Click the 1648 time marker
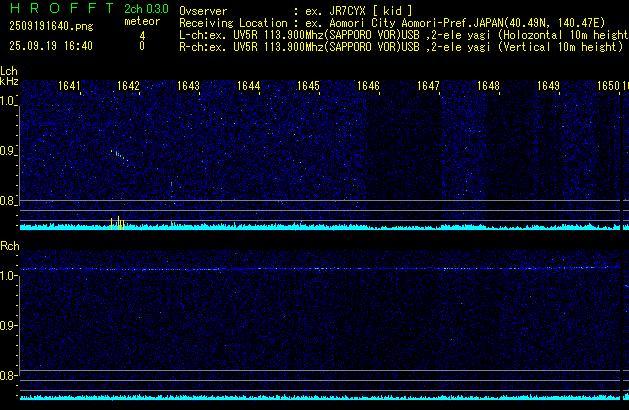This screenshot has height=410, width=629. click(x=488, y=86)
